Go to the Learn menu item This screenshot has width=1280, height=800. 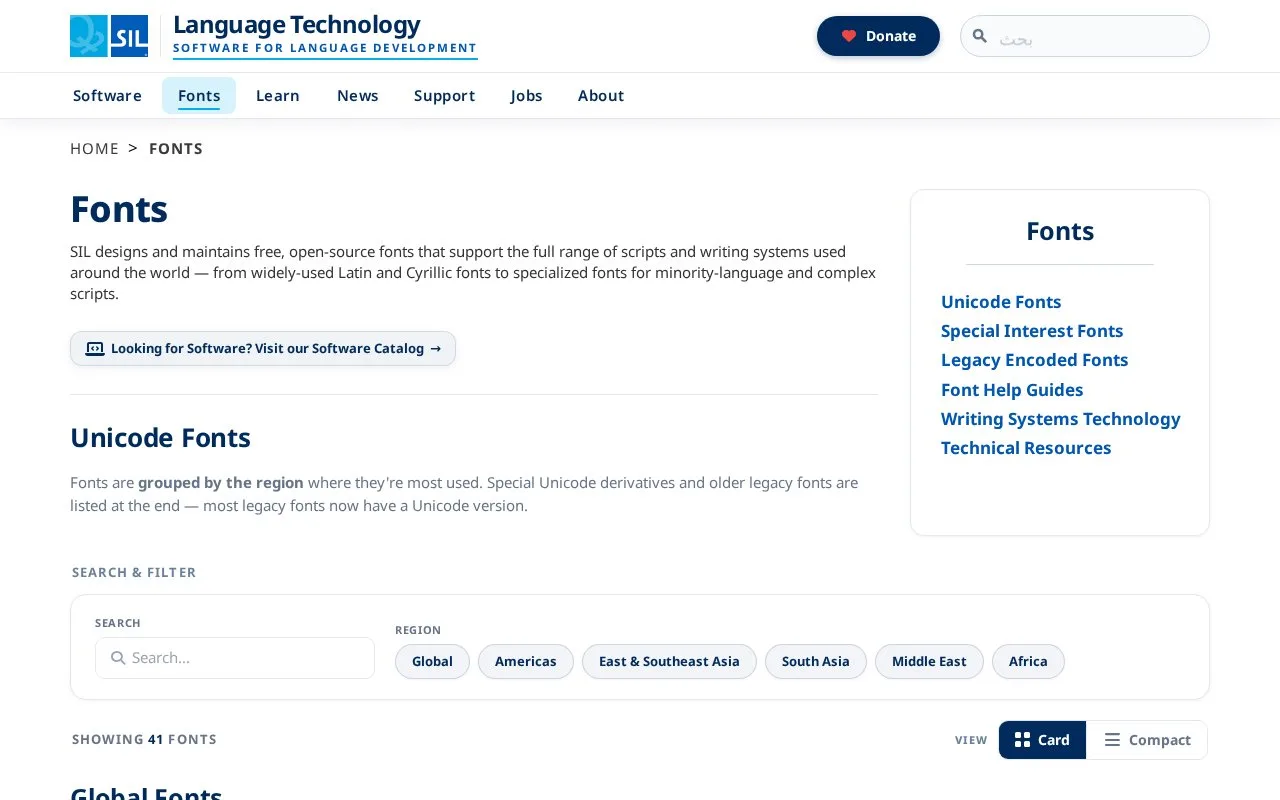pyautogui.click(x=278, y=96)
